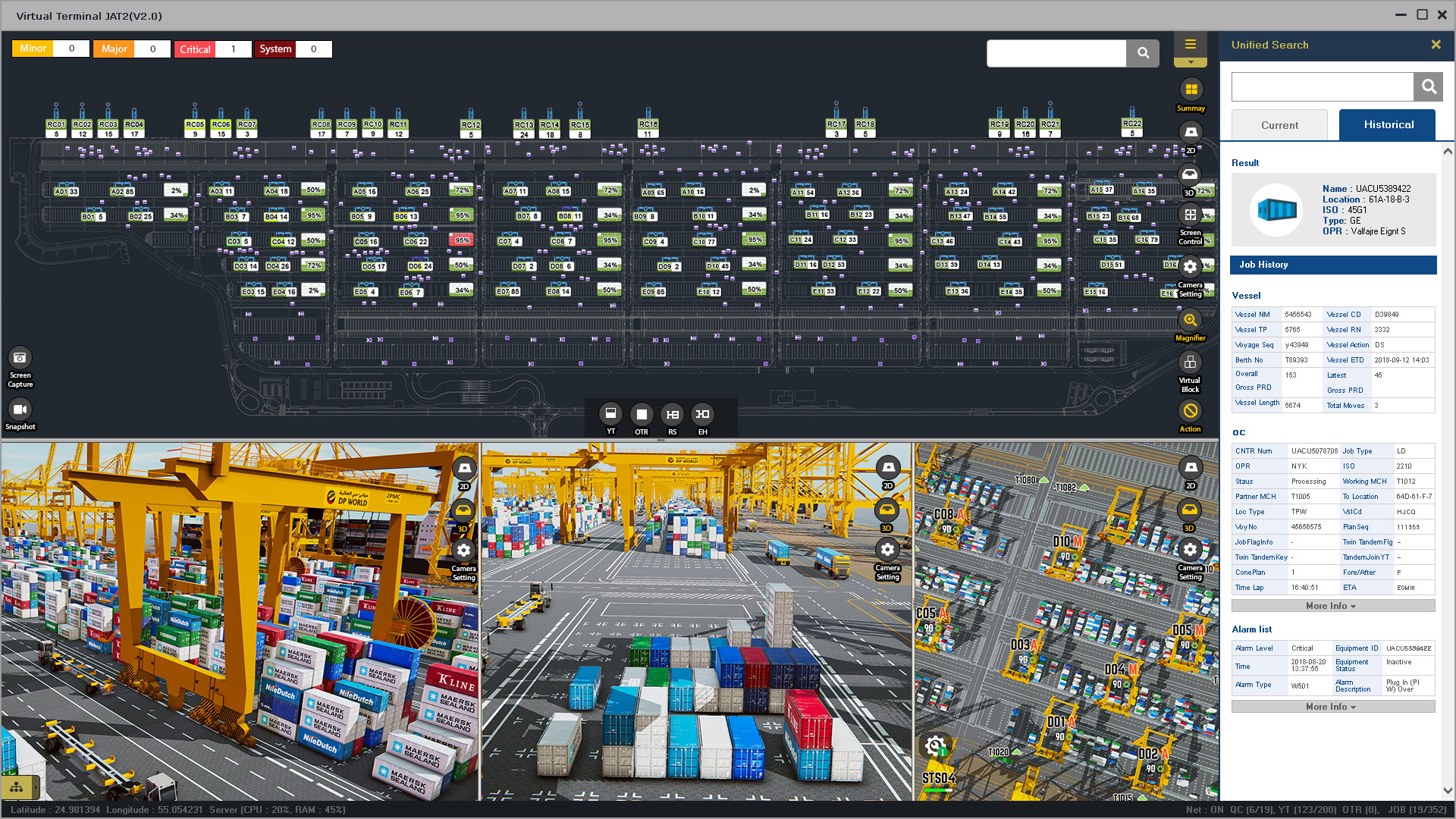
Task: Click the Action icon
Action: 1190,412
